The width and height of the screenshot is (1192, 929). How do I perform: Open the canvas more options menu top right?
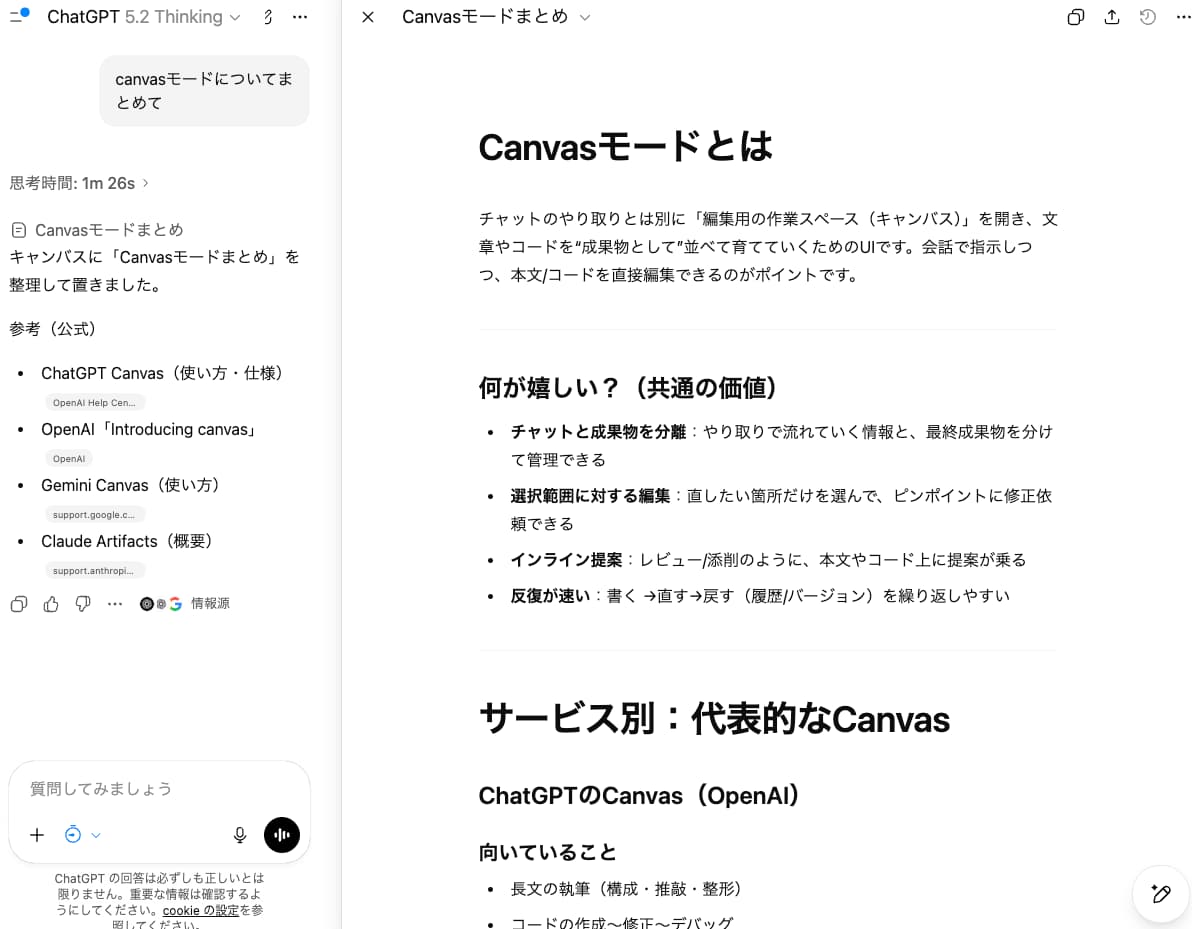(x=1183, y=17)
